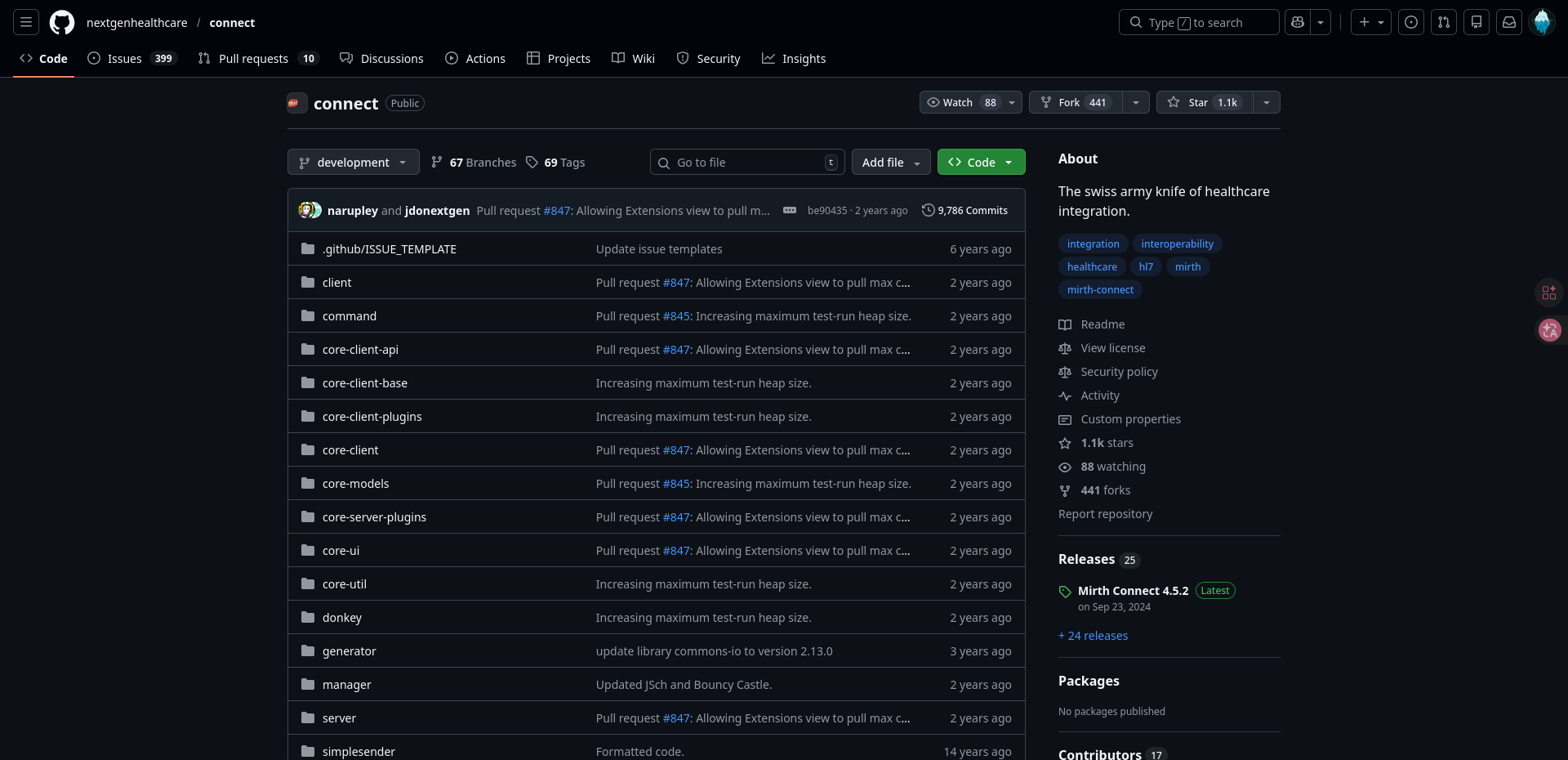Screen dimensions: 1568x760
Task: Open the core-models folder
Action: 356,484
